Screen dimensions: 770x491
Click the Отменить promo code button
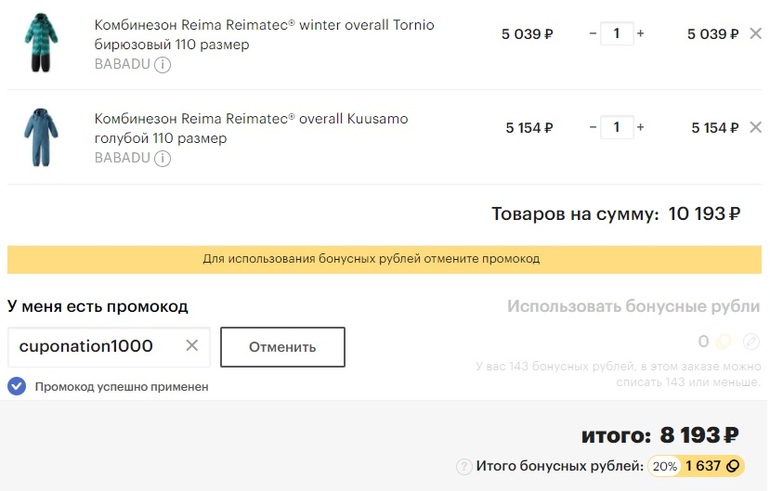[282, 347]
